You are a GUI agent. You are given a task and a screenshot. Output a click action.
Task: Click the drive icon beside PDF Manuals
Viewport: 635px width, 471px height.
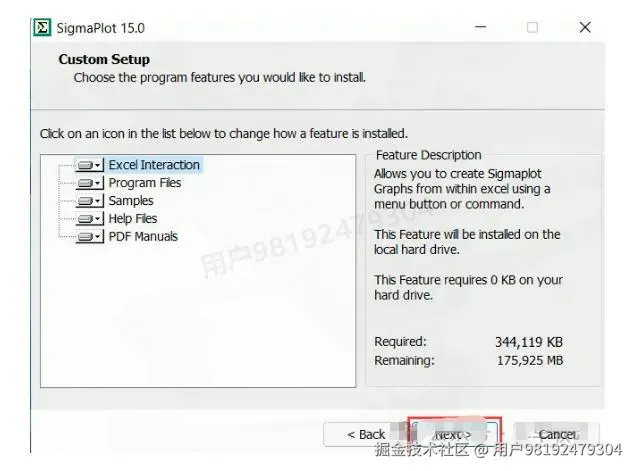point(85,237)
